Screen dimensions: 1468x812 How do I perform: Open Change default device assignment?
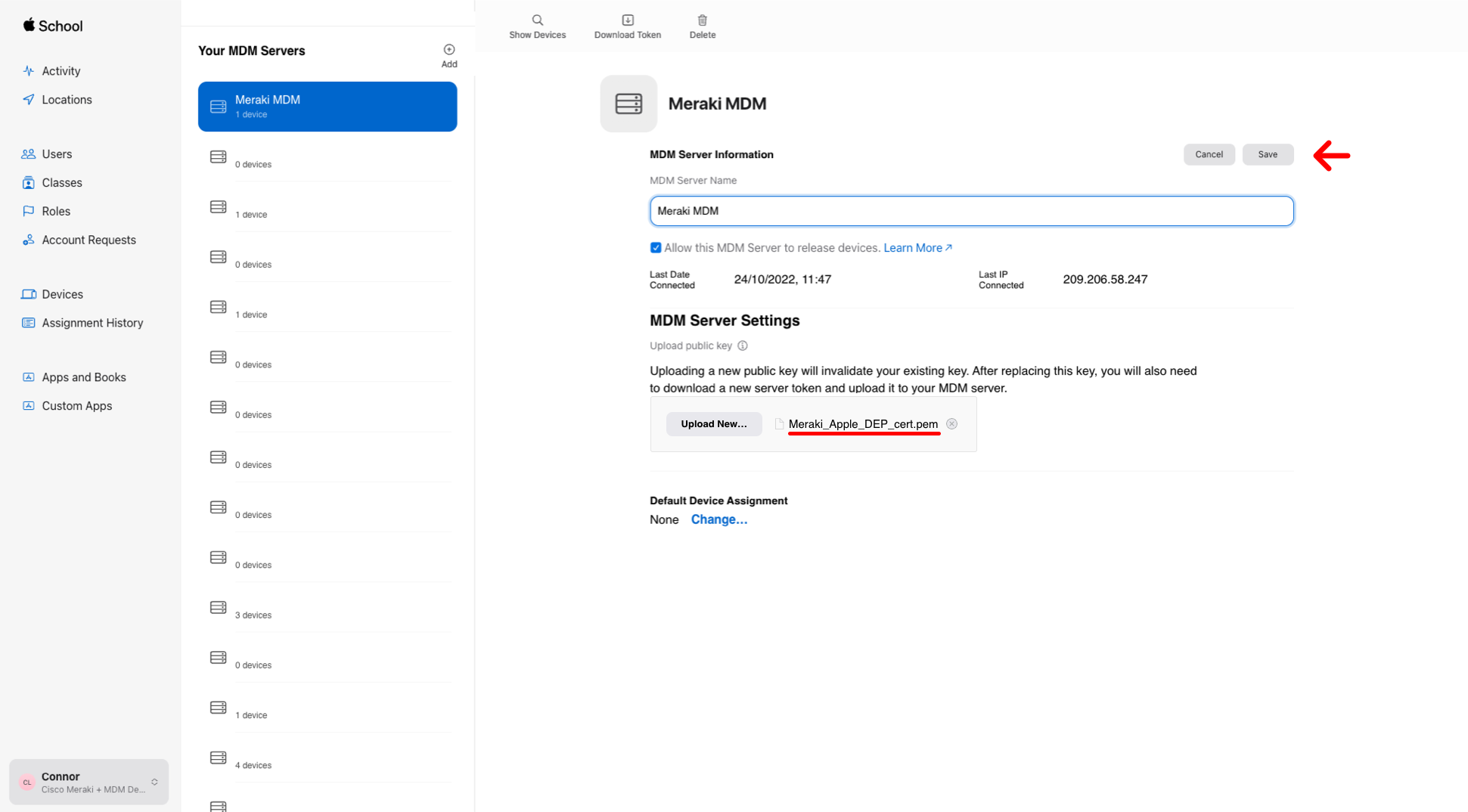[x=718, y=519]
